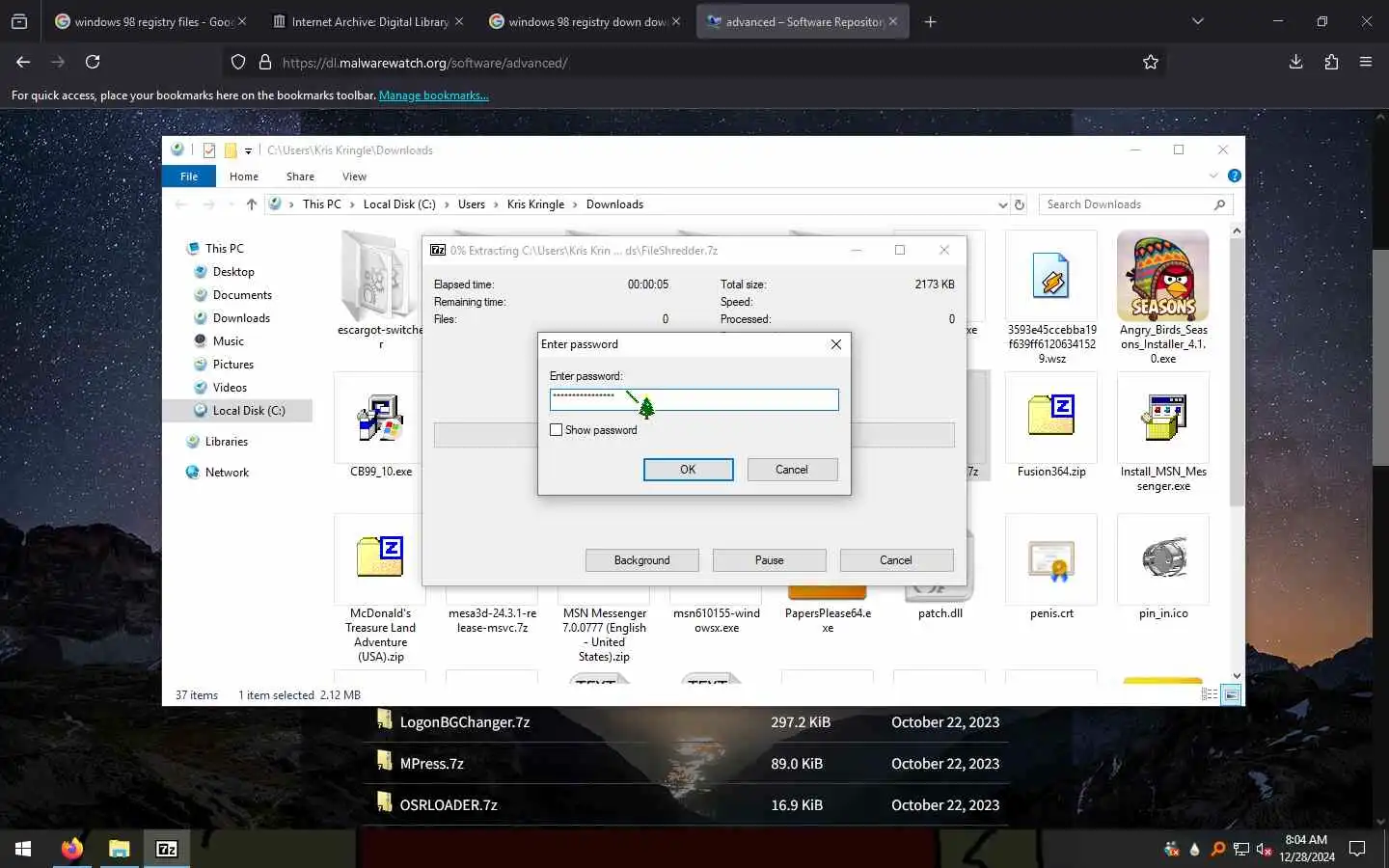
Task: Select Videos in the navigation pane
Action: tap(230, 388)
